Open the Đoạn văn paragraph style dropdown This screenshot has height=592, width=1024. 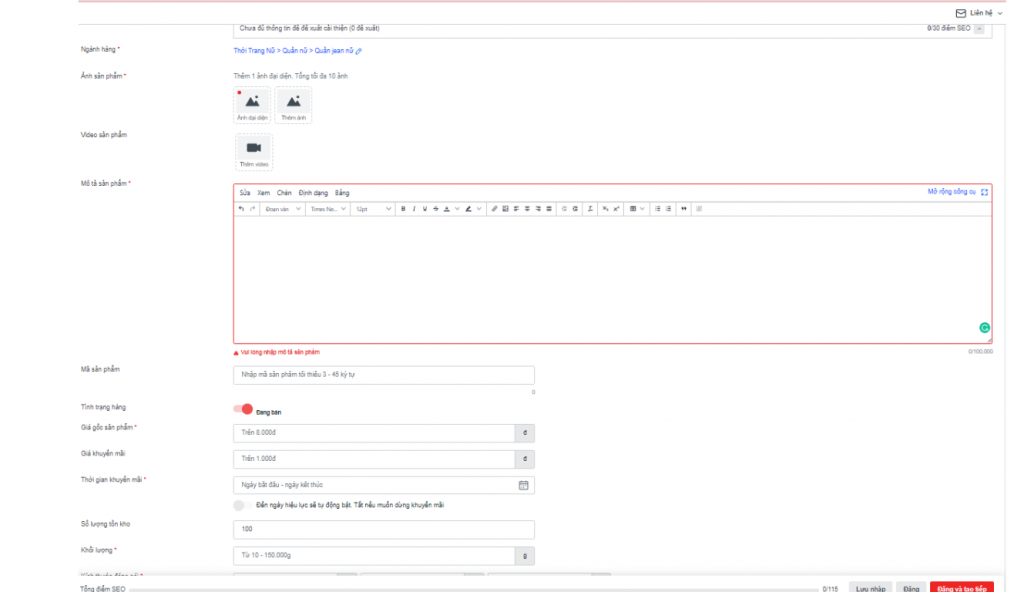pos(282,209)
